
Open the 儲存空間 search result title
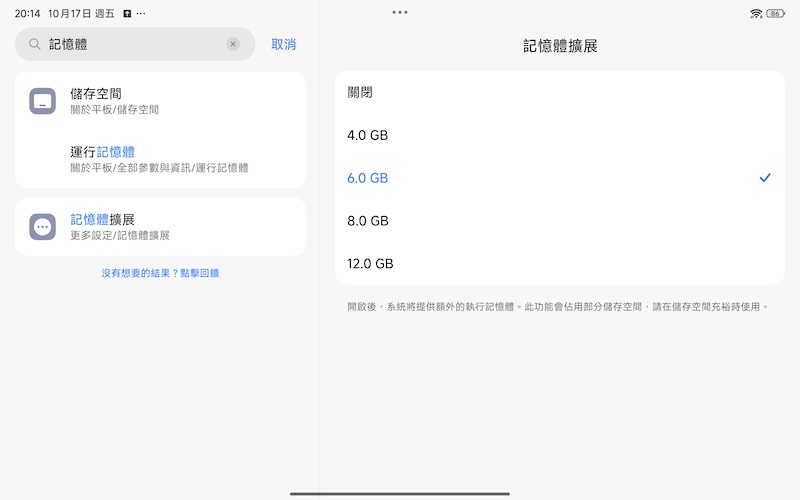[x=96, y=94]
